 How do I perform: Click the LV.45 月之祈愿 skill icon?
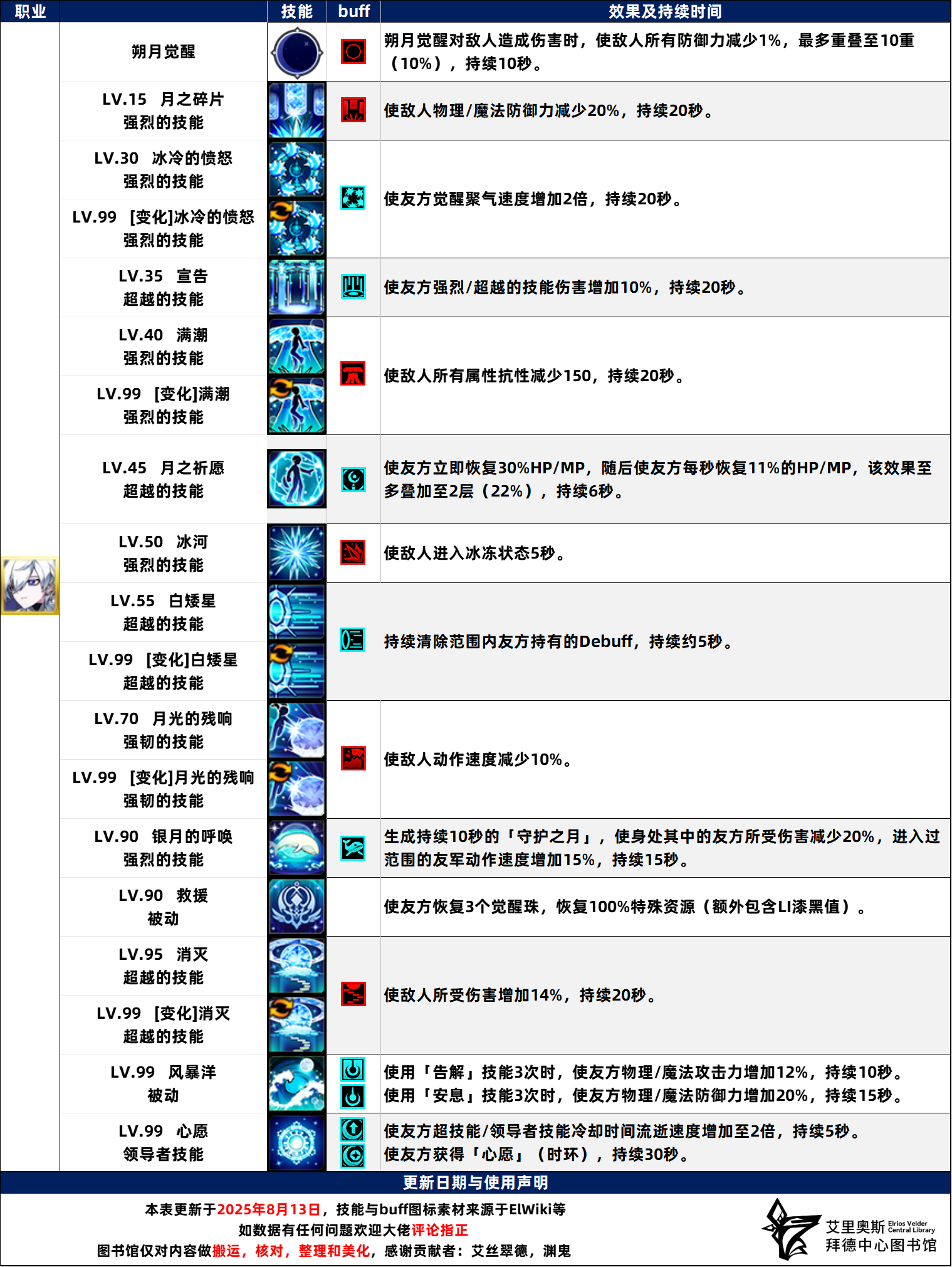(x=296, y=479)
